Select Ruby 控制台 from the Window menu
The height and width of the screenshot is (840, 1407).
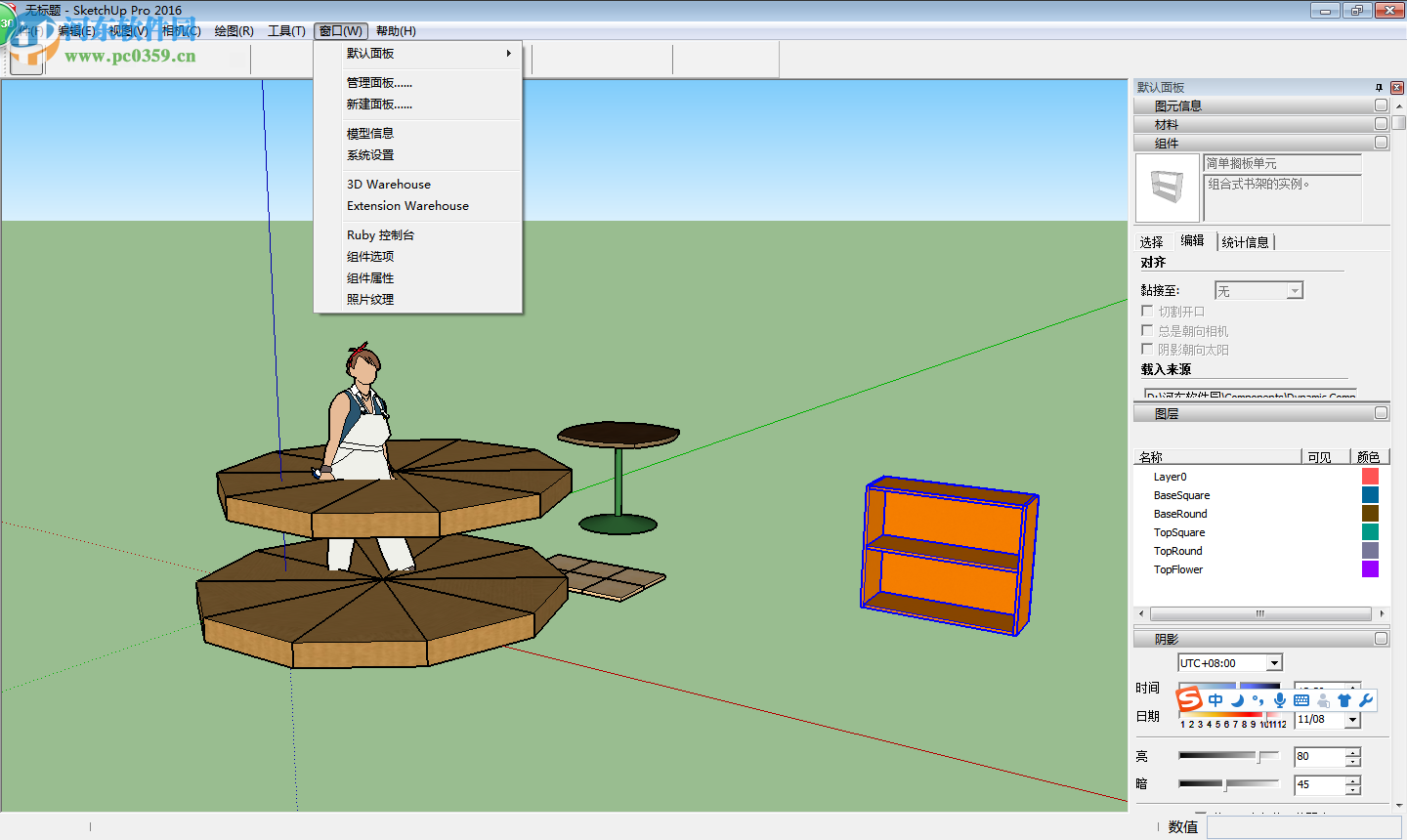click(x=380, y=234)
